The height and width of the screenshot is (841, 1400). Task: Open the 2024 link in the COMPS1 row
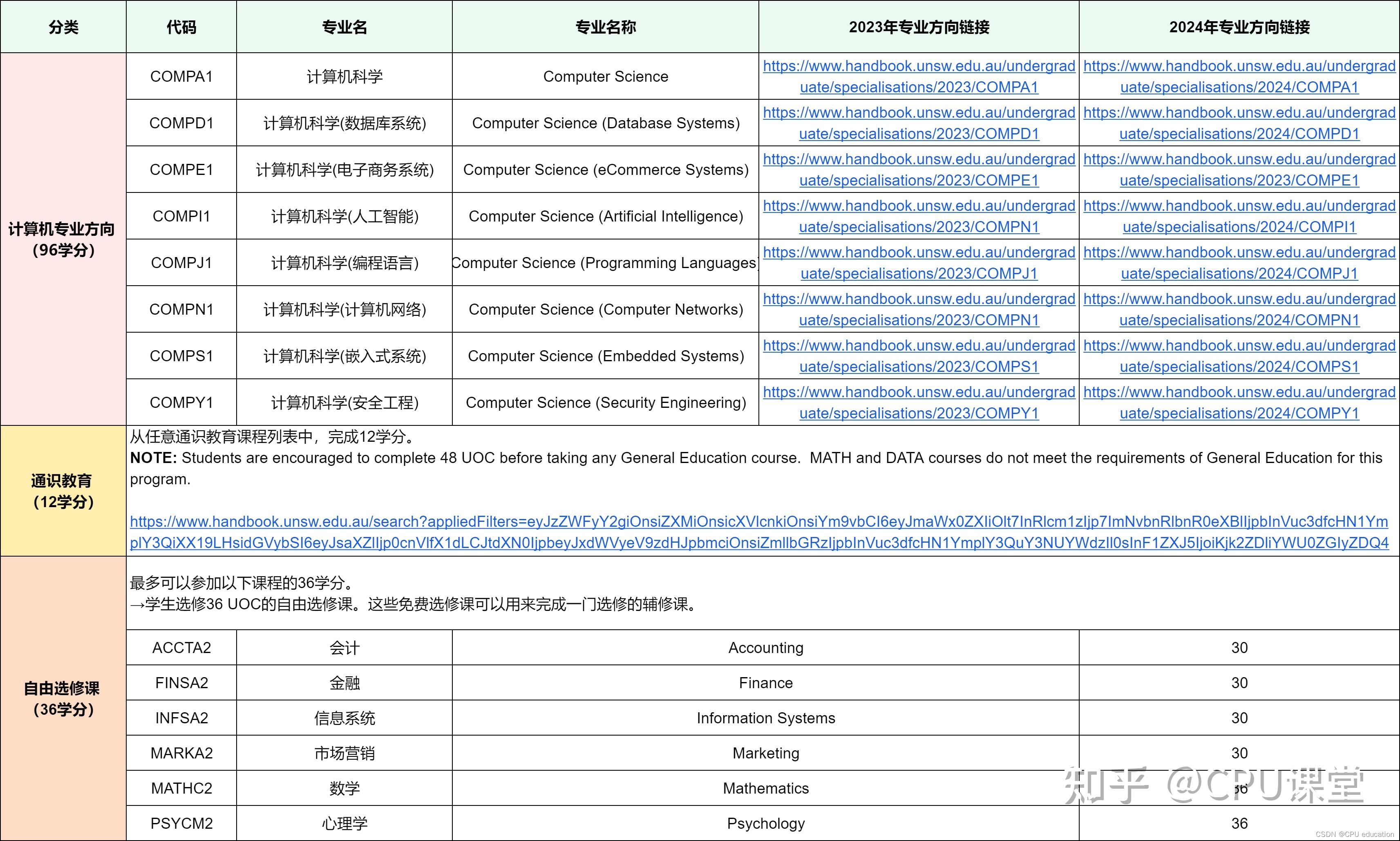[x=1239, y=356]
